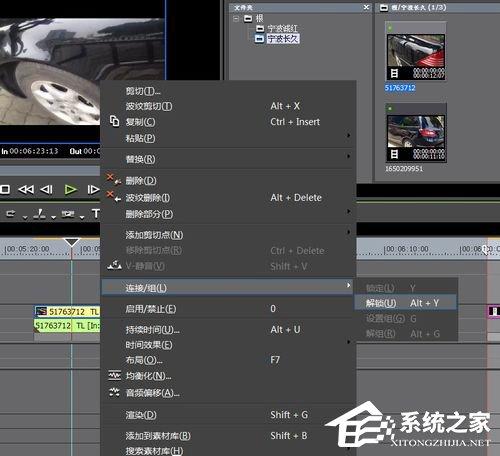This screenshot has height=456, width=500.
Task: Click the 51763712 clip name label
Action: click(x=400, y=88)
